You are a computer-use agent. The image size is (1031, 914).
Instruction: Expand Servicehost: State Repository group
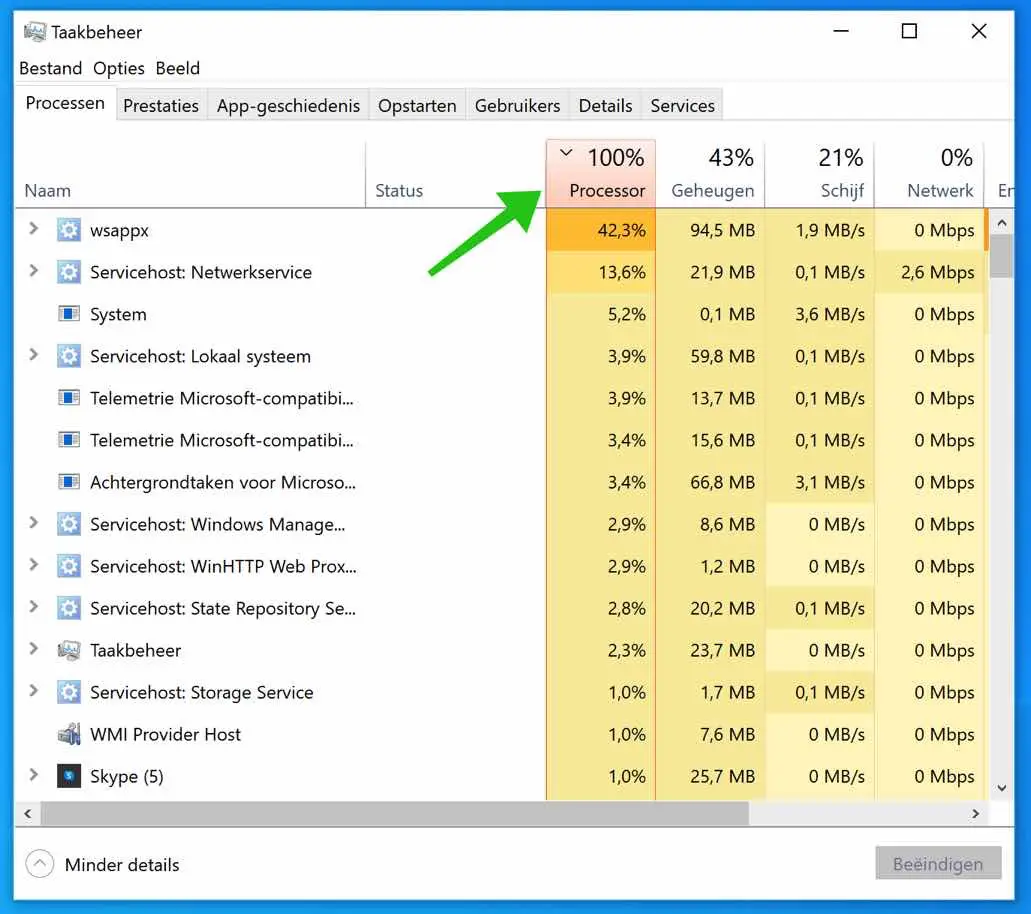pyautogui.click(x=34, y=607)
